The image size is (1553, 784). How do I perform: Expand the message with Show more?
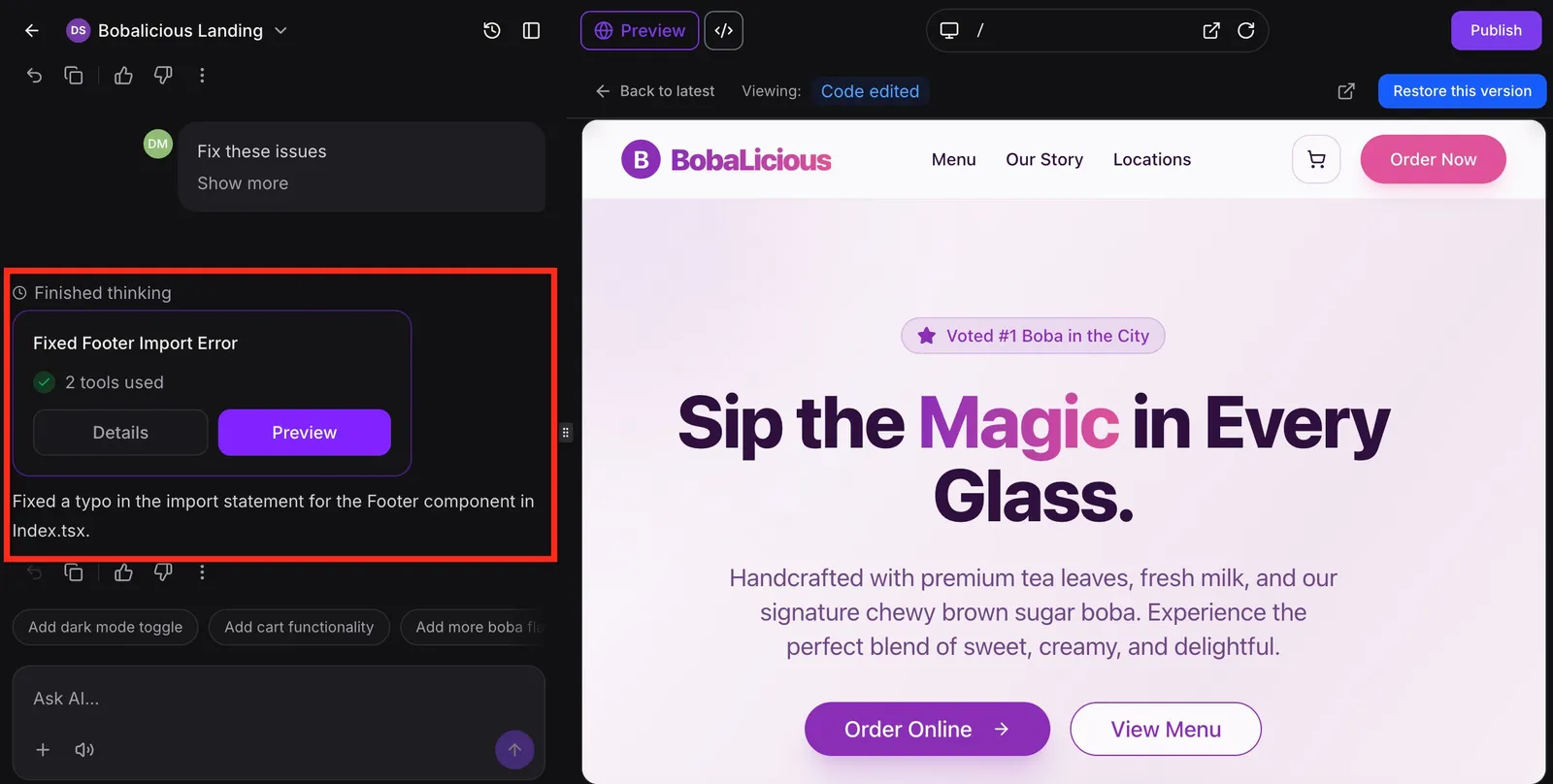coord(243,183)
